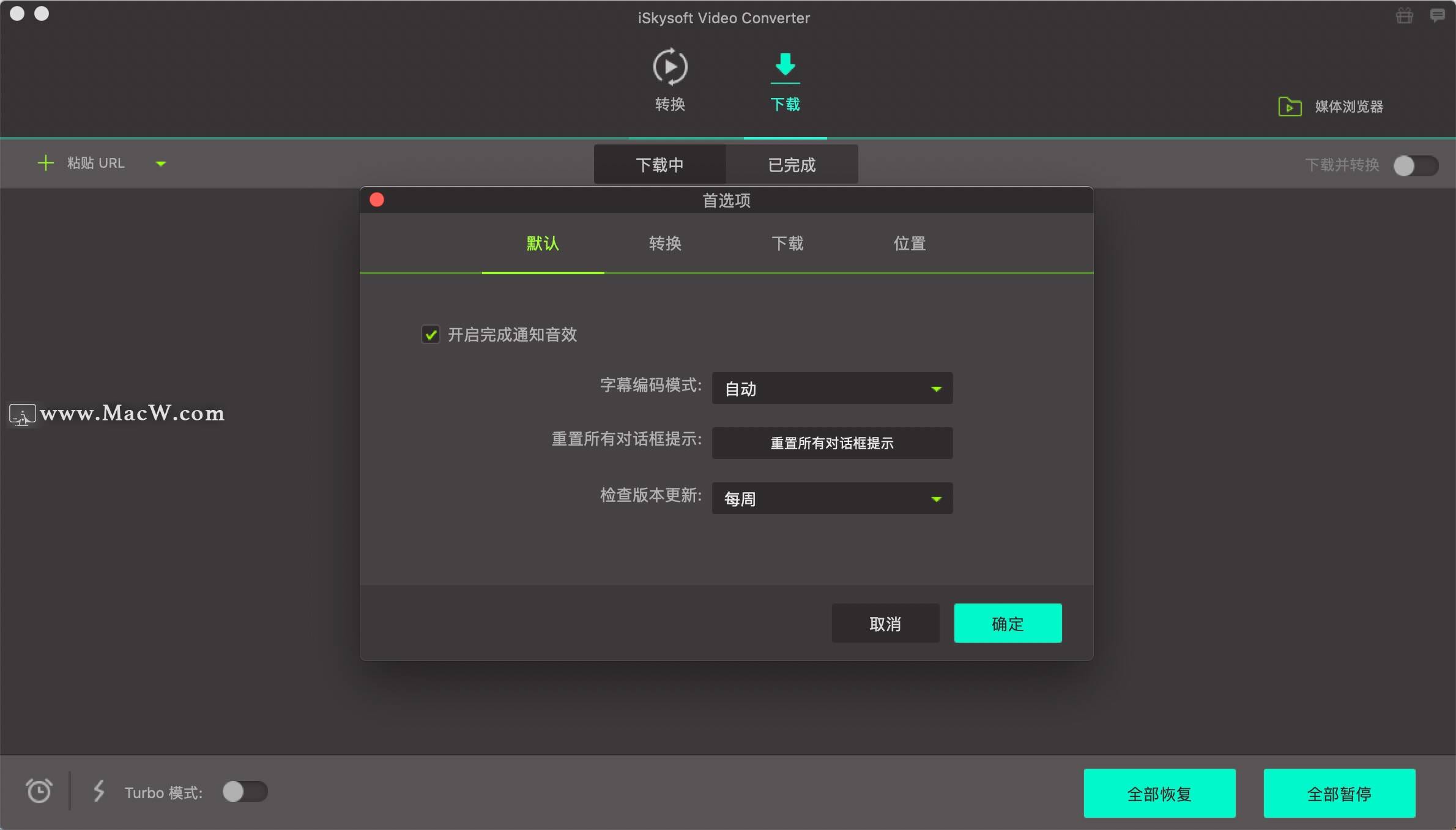Toggle the Turbo 模式 switch
This screenshot has width=1456, height=830.
coord(245,791)
